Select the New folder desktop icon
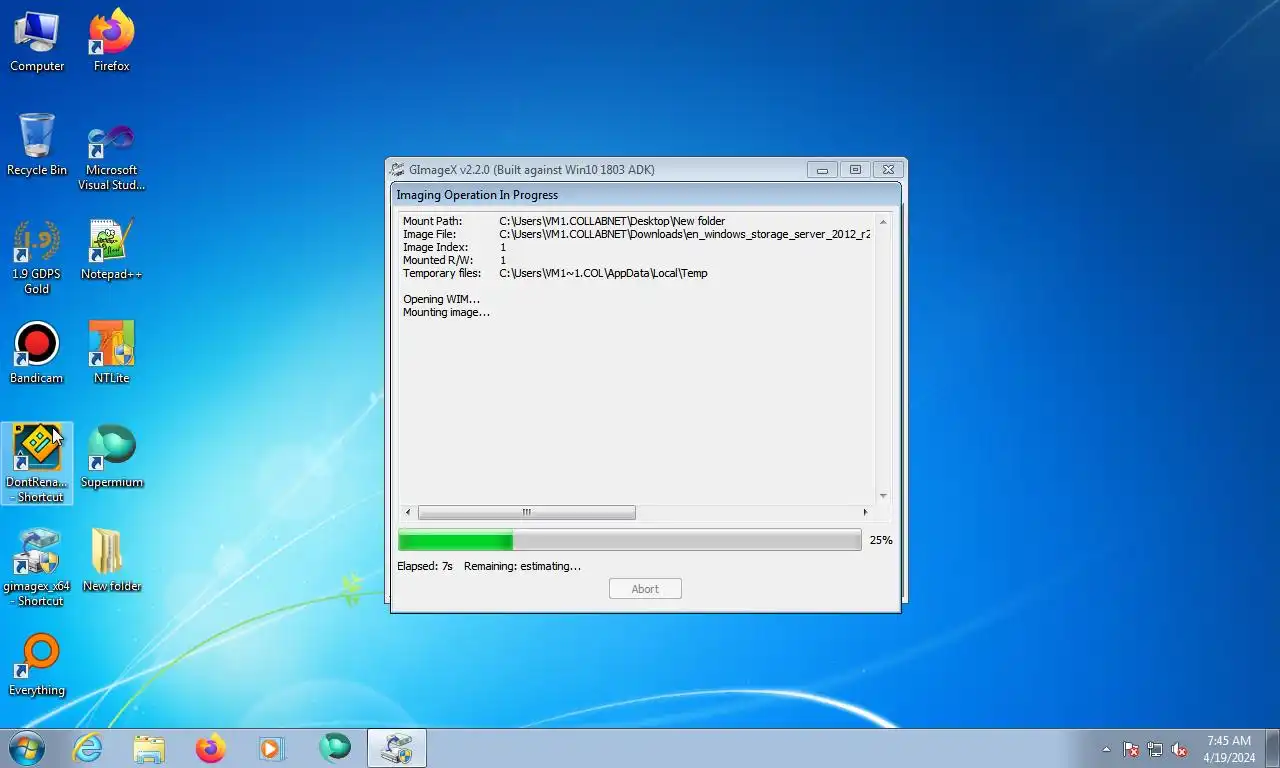Image resolution: width=1280 pixels, height=768 pixels. [112, 562]
